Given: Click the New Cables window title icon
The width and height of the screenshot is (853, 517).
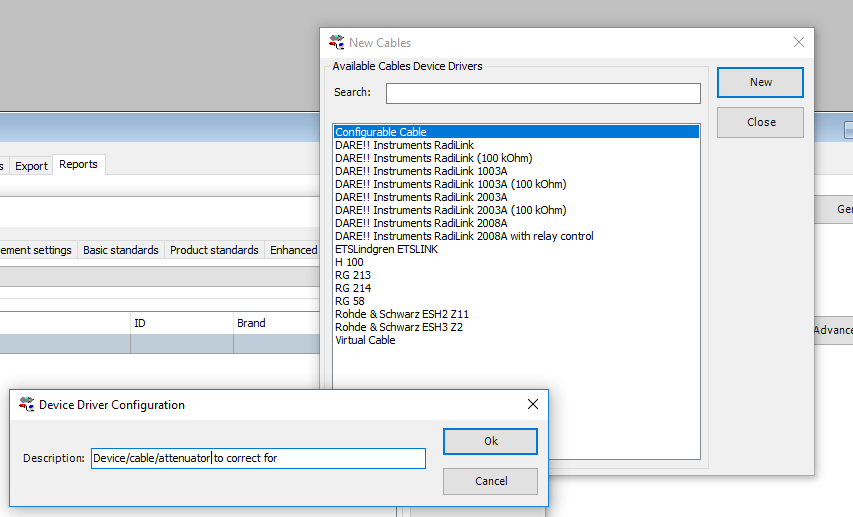Looking at the screenshot, I should click(337, 42).
